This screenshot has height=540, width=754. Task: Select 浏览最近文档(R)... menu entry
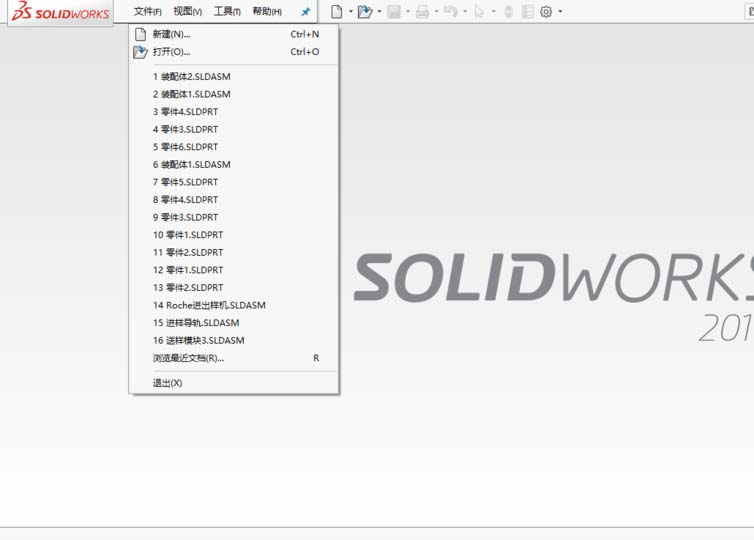234,358
